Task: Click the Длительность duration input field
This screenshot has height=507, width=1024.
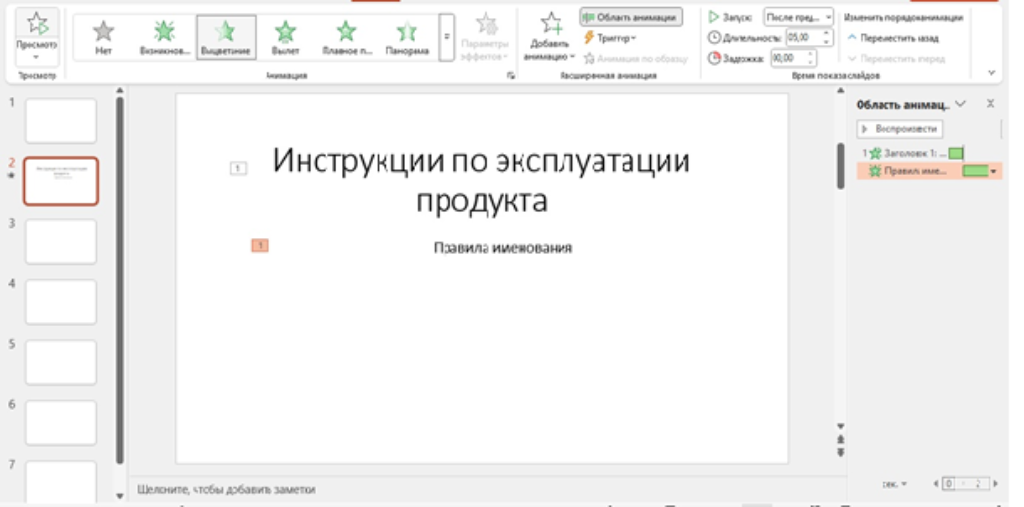Action: pos(803,37)
